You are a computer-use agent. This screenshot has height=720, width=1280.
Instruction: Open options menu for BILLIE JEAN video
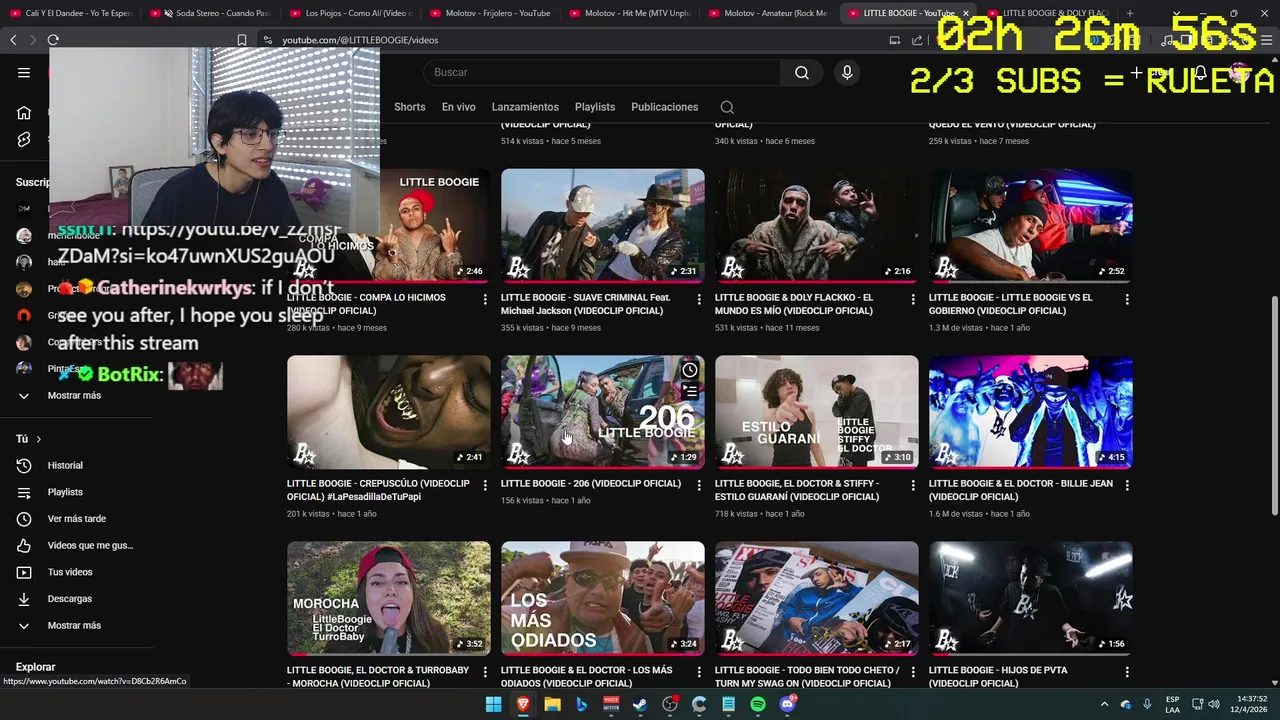point(1127,485)
